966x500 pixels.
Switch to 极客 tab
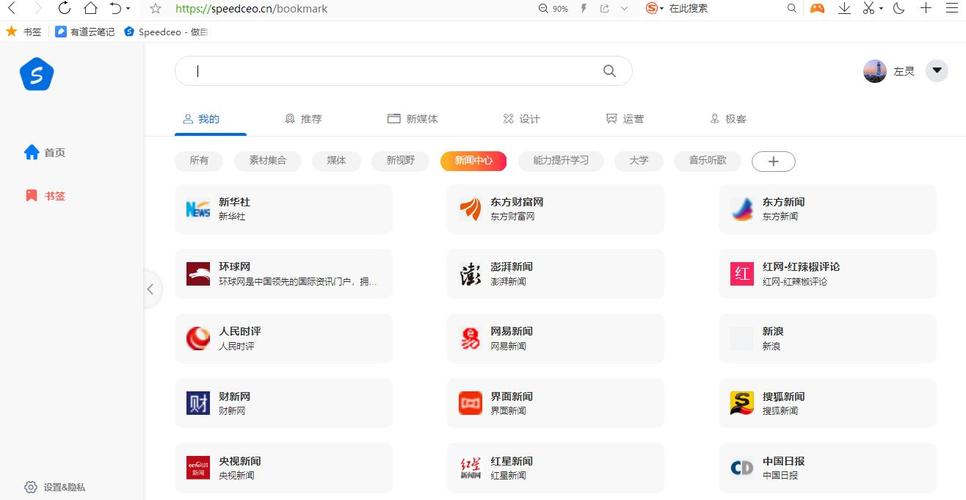(x=728, y=119)
